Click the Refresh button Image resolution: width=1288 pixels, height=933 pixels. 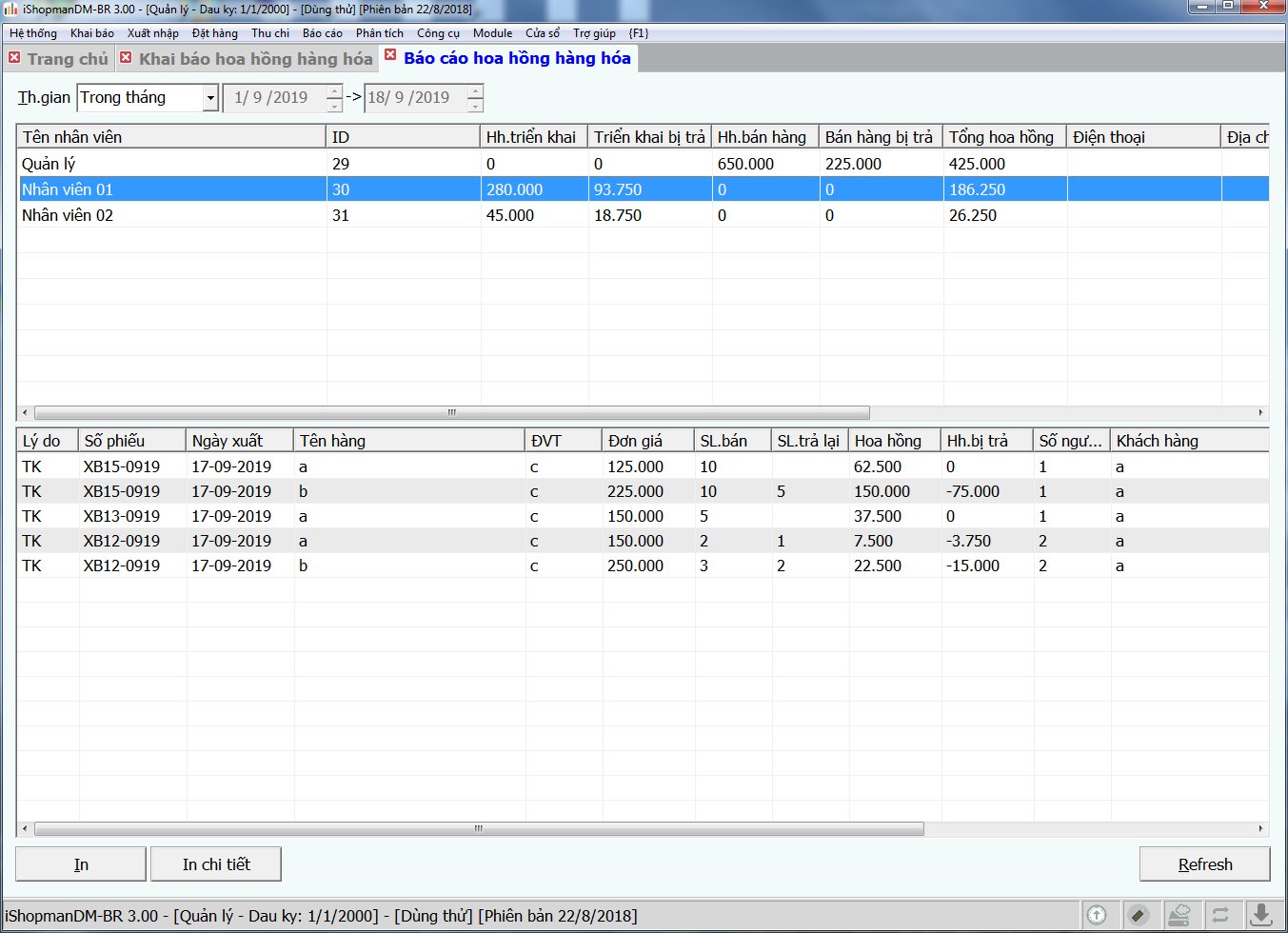click(1205, 864)
